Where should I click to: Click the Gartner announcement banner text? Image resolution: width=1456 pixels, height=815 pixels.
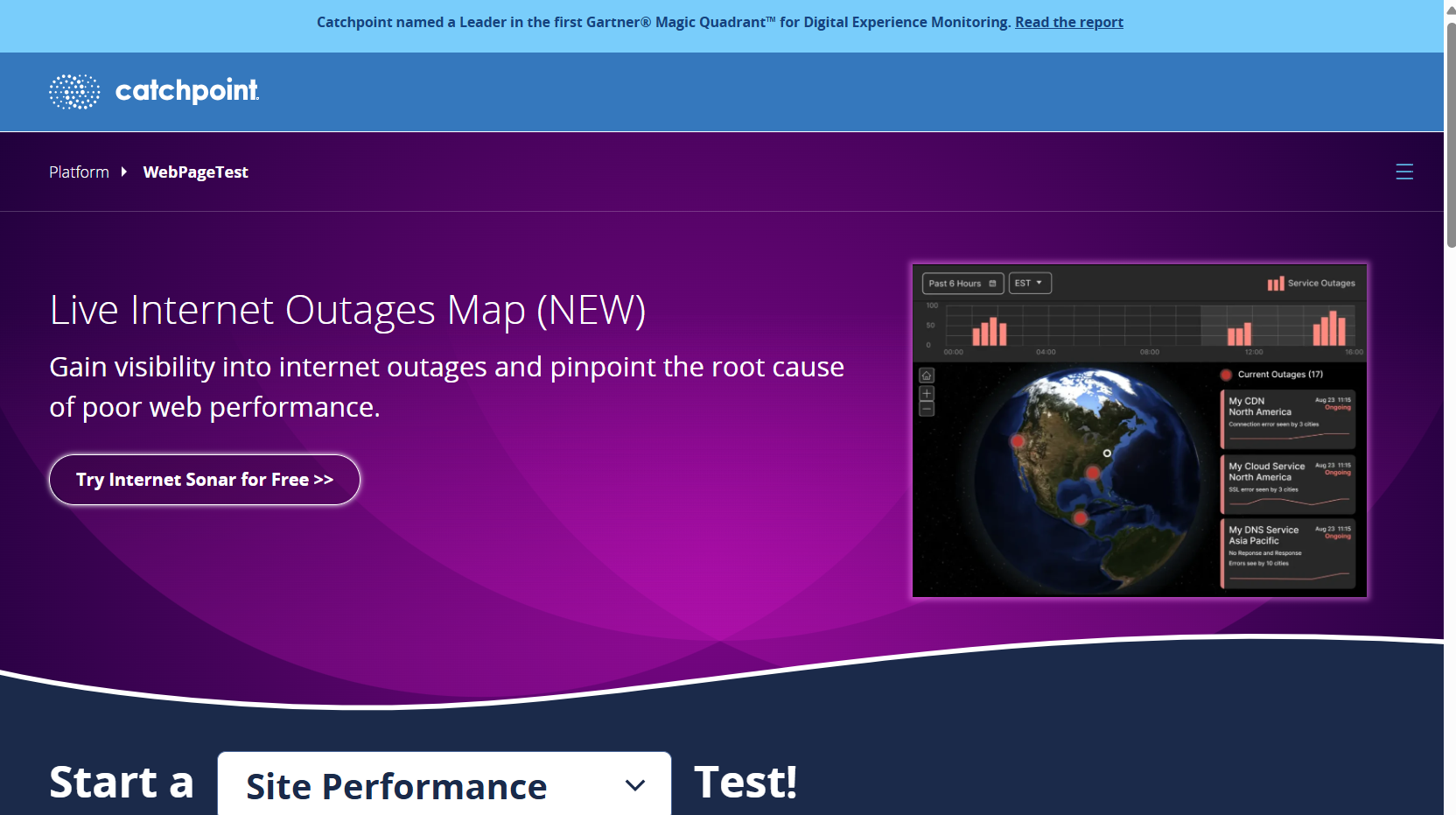tap(663, 22)
